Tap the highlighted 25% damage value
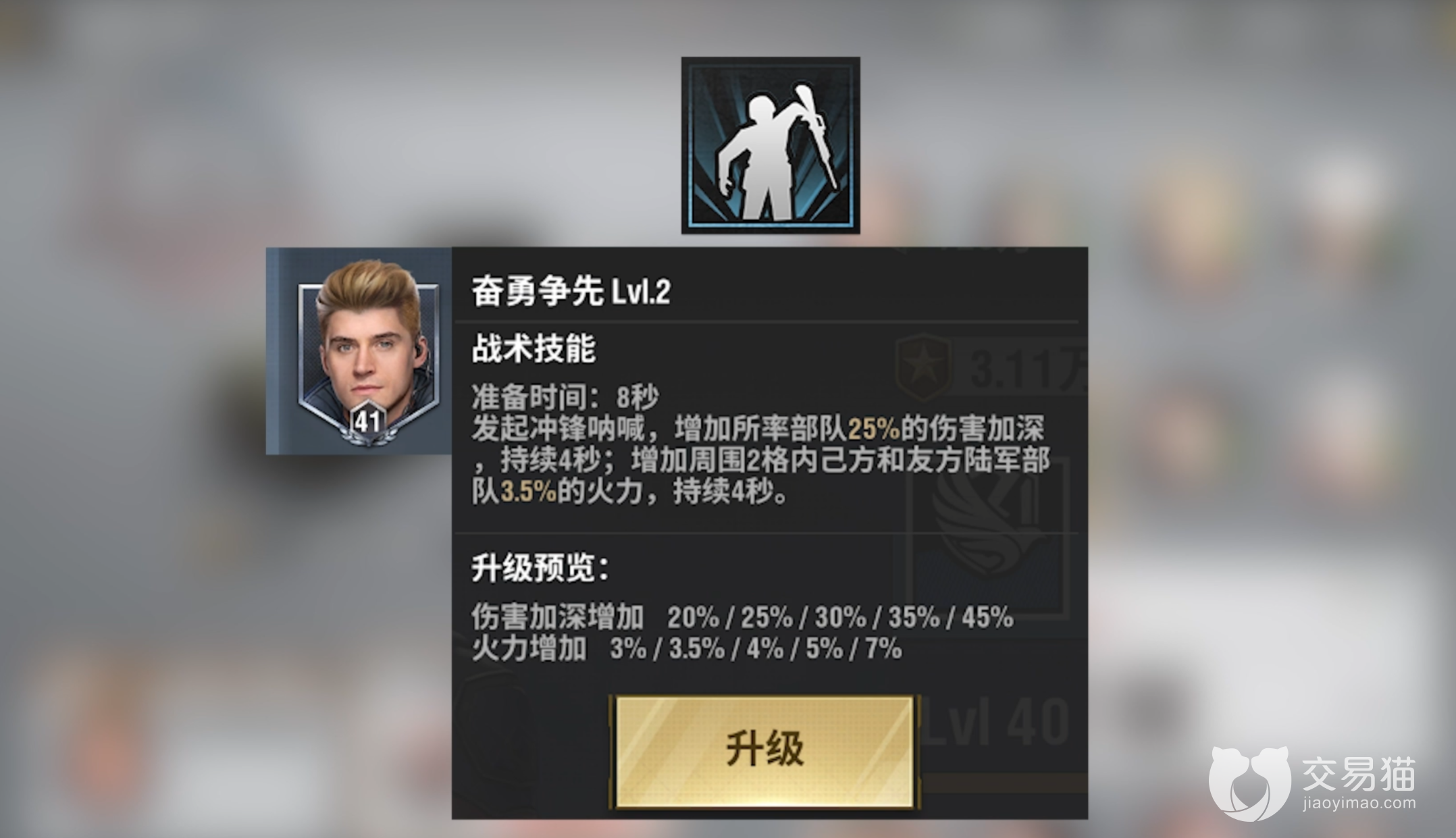Screen dimensions: 1456x838 point(874,429)
